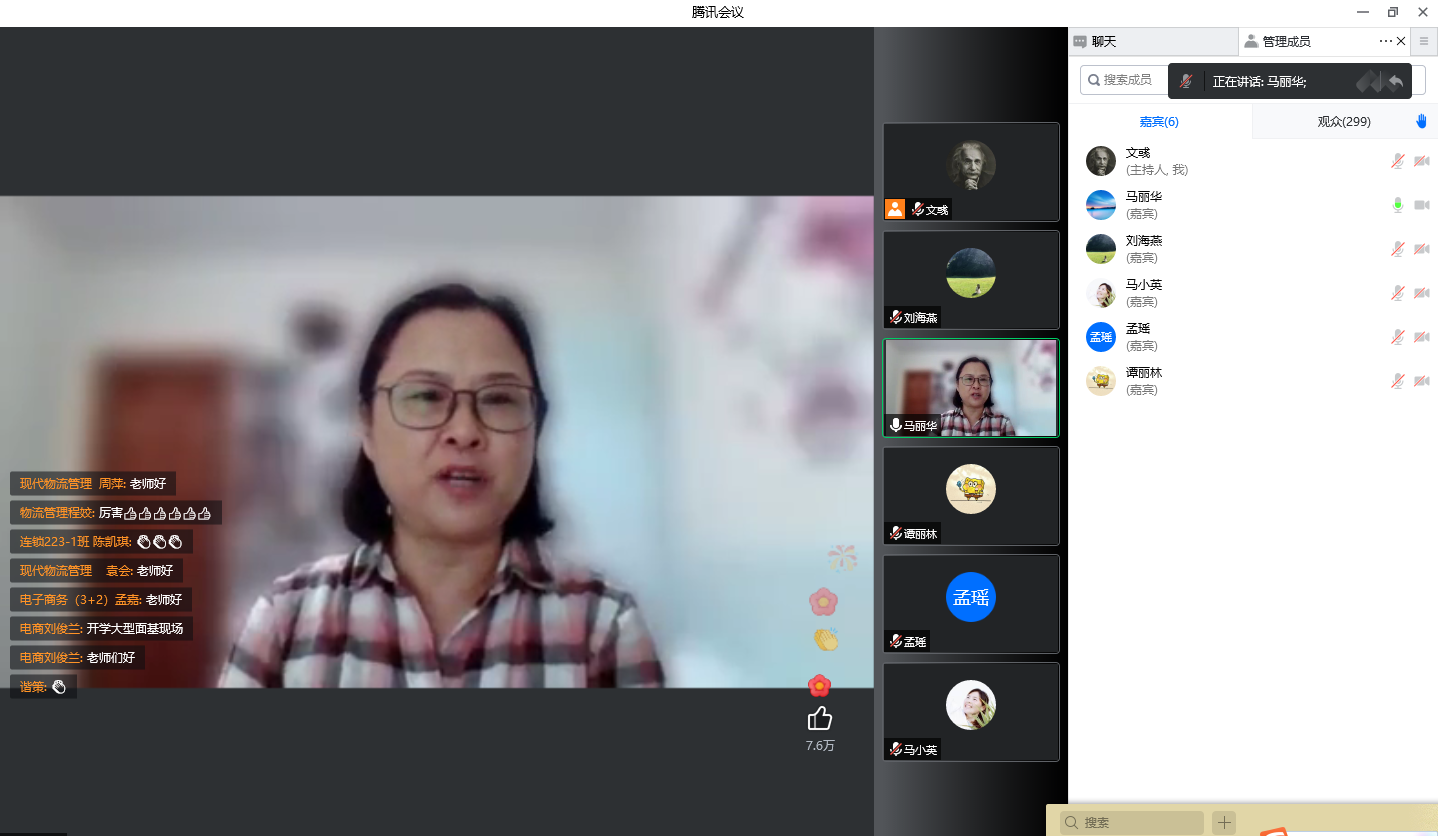
Task: Switch to the 嘉宾(6) tab
Action: point(1159,122)
